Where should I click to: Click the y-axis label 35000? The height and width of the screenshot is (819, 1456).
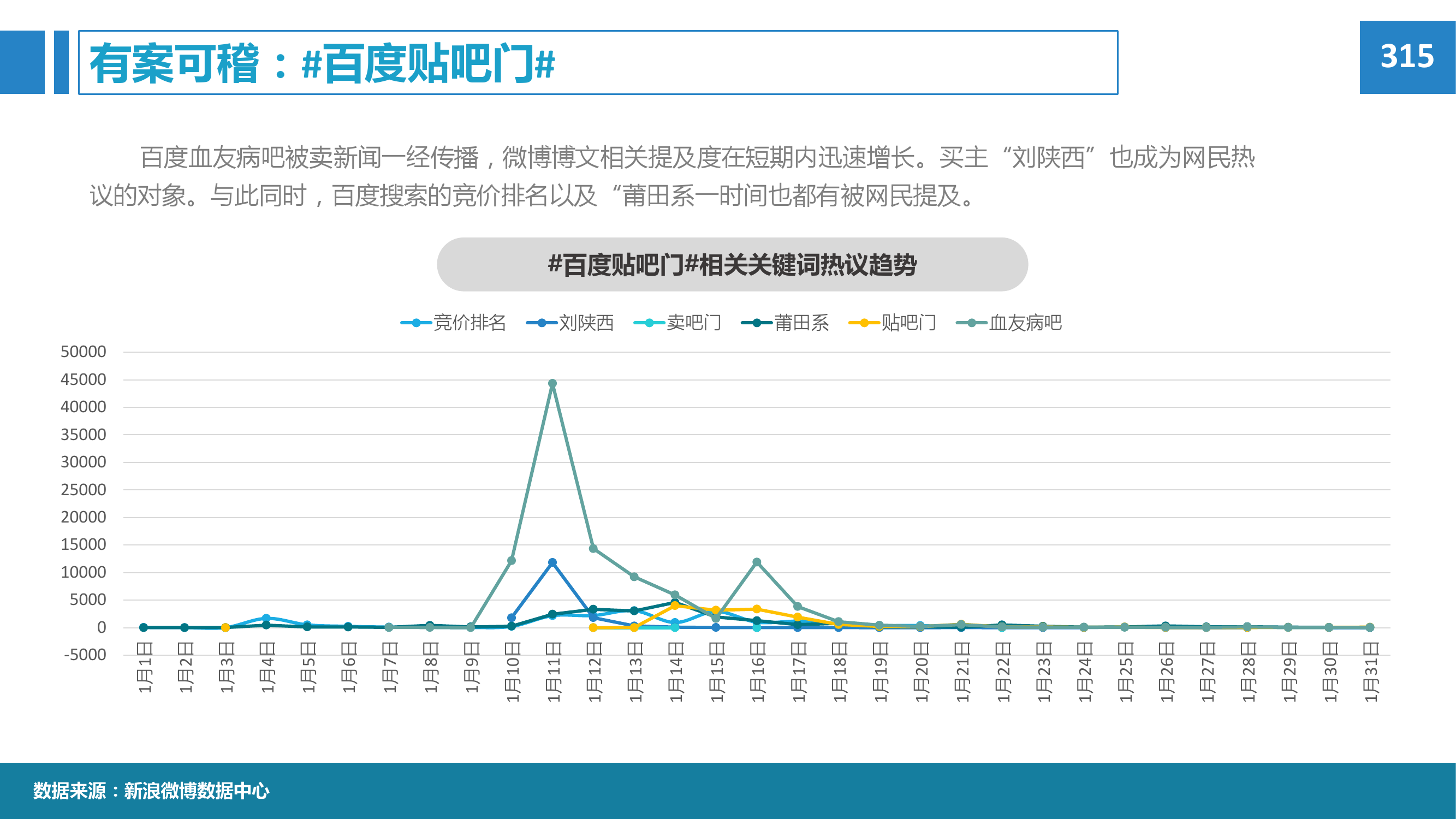click(83, 434)
